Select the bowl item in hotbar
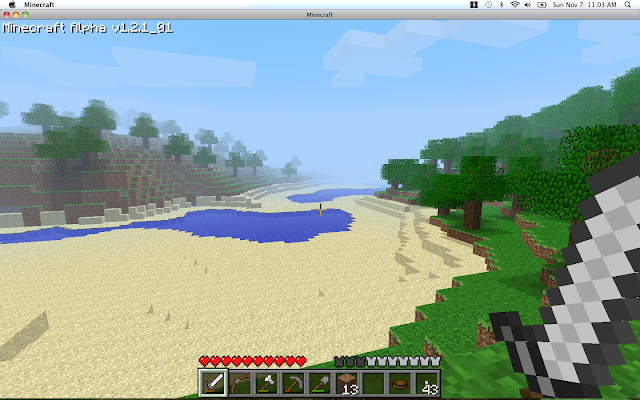Viewport: 640px width, 400px height. coord(400,384)
